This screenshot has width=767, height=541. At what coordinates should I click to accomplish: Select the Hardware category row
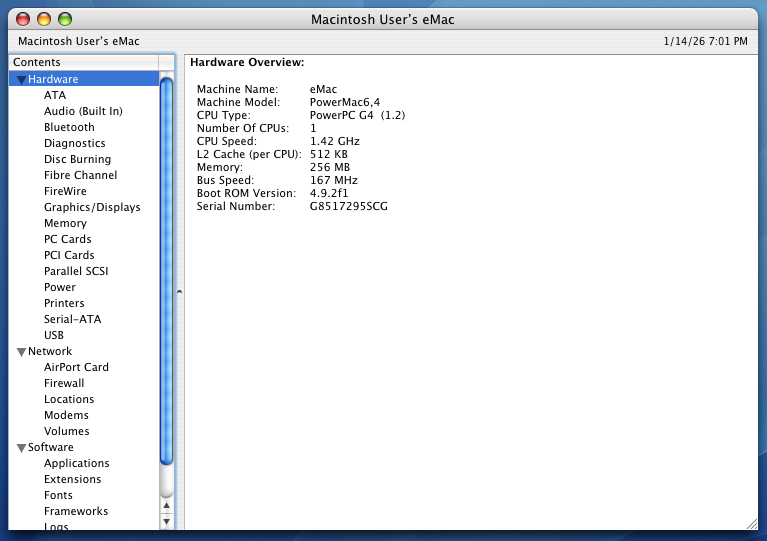click(x=84, y=79)
